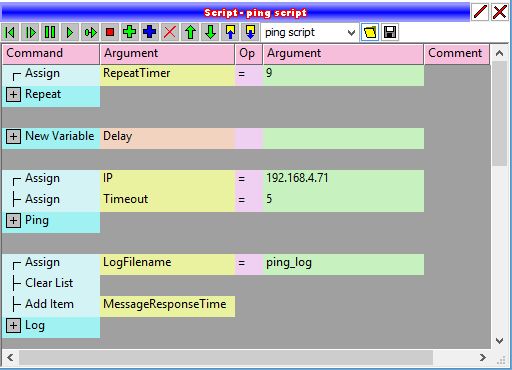
Task: Stop the script with the red square
Action: pyautogui.click(x=110, y=32)
